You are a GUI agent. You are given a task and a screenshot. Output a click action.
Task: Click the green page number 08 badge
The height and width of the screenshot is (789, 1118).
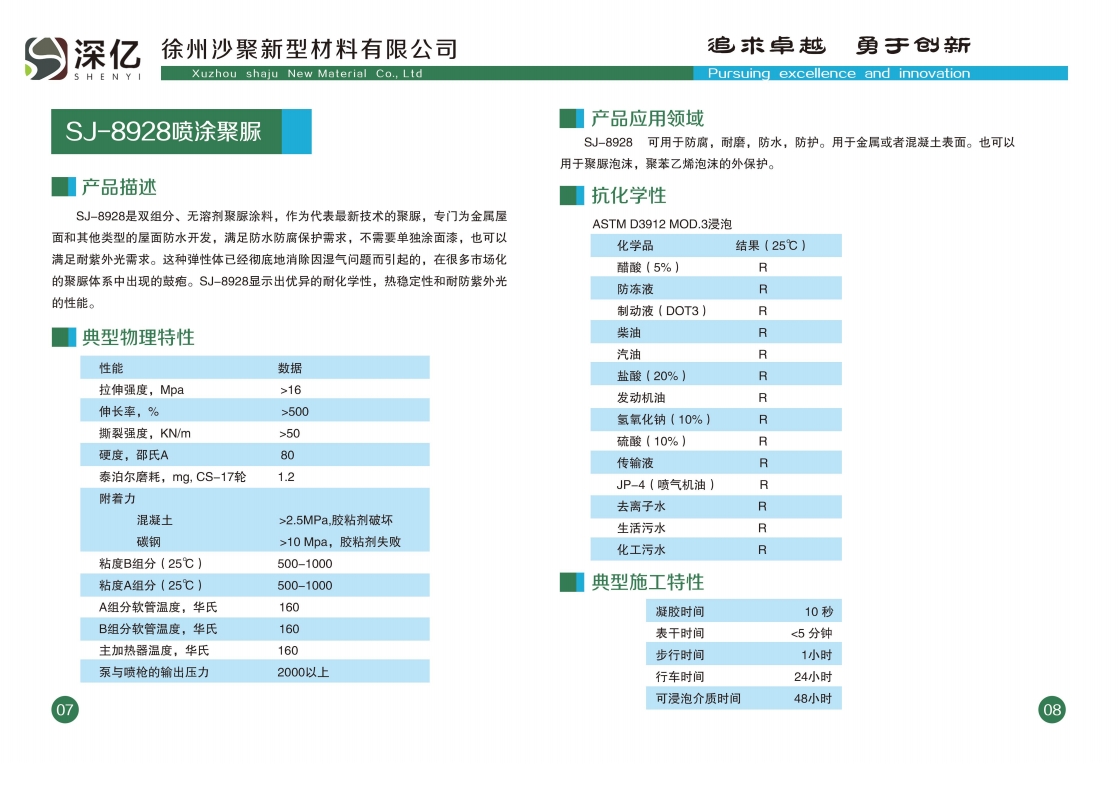1052,709
